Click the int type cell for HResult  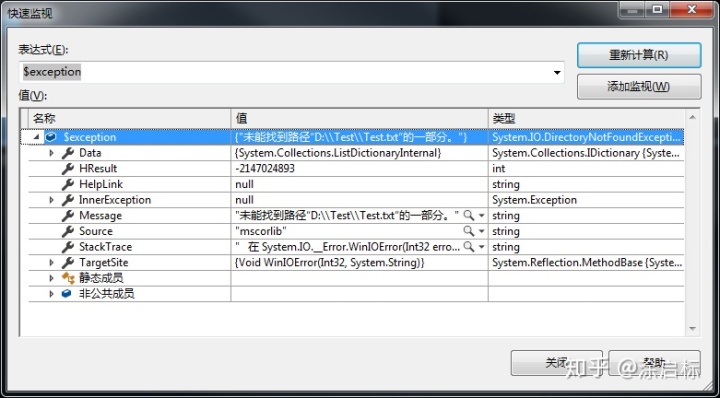586,168
